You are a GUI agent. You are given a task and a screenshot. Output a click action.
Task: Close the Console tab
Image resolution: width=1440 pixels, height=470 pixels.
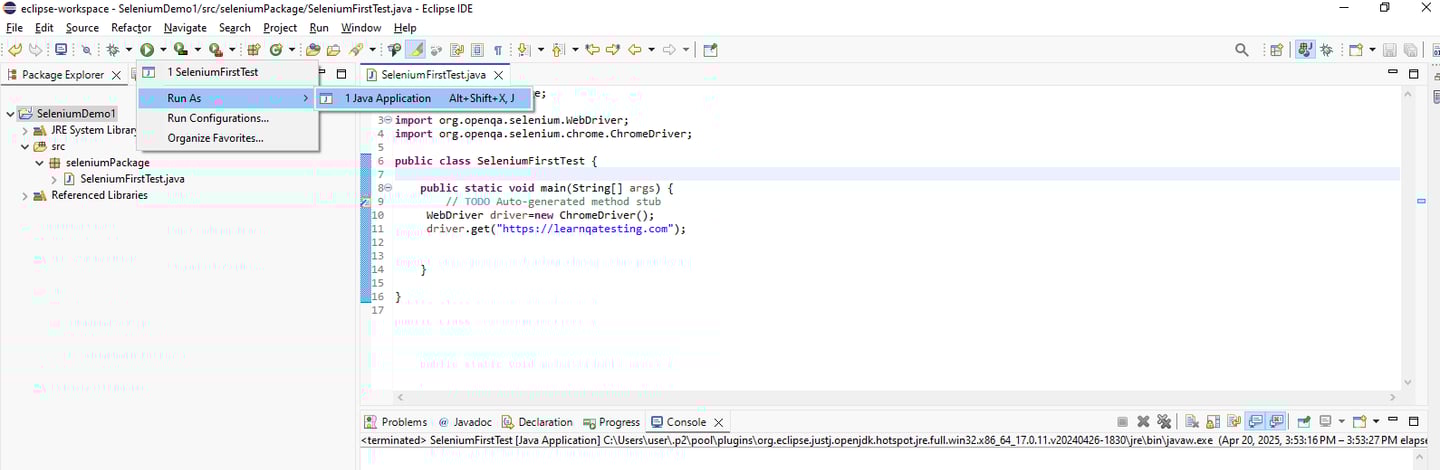(717, 422)
